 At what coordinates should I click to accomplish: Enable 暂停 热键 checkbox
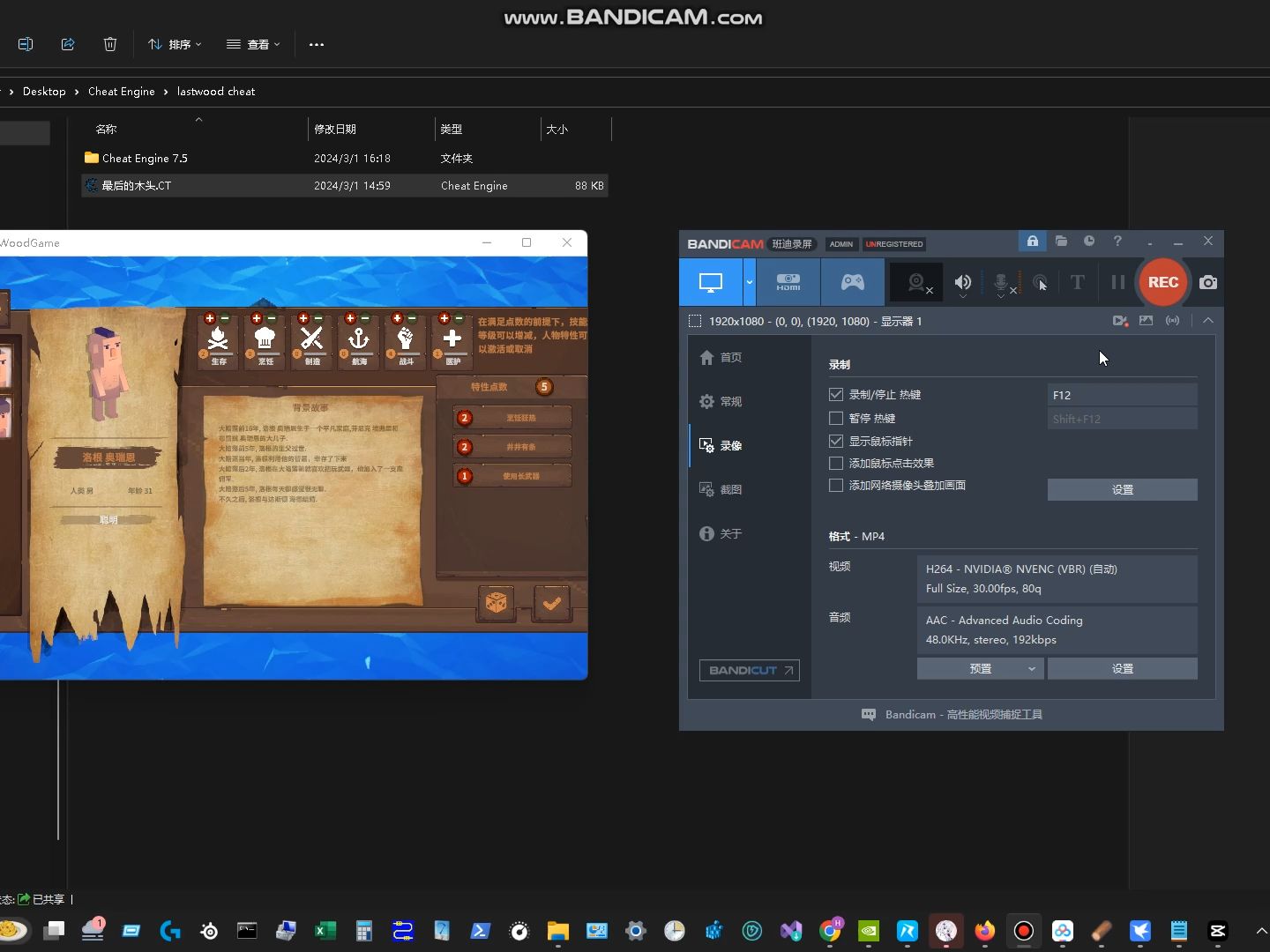coord(836,418)
